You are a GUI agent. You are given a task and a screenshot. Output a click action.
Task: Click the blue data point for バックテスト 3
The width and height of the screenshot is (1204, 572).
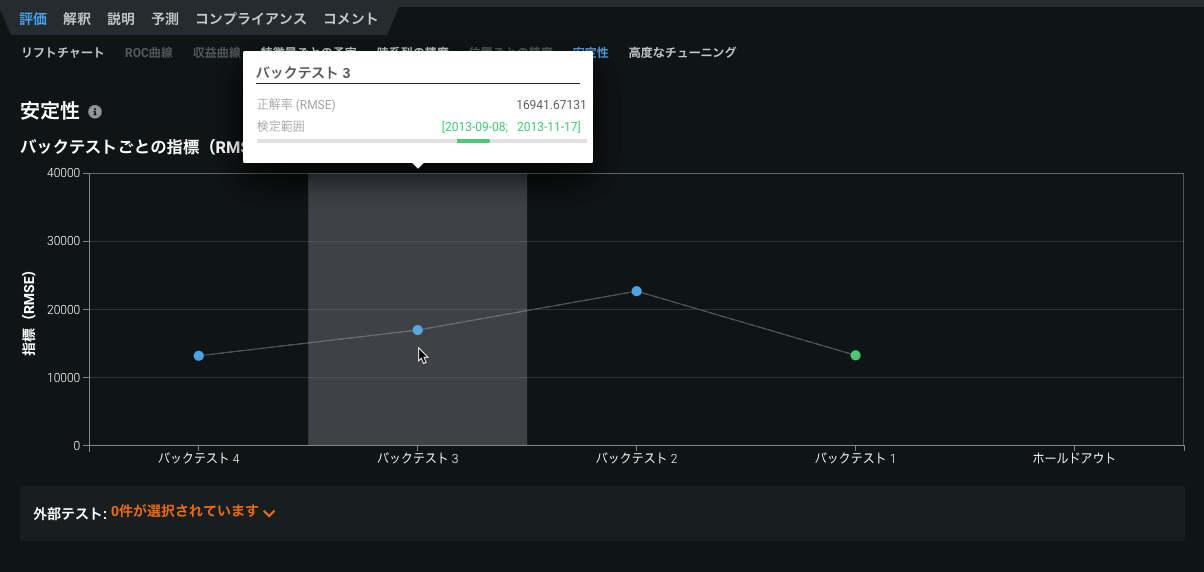point(418,330)
